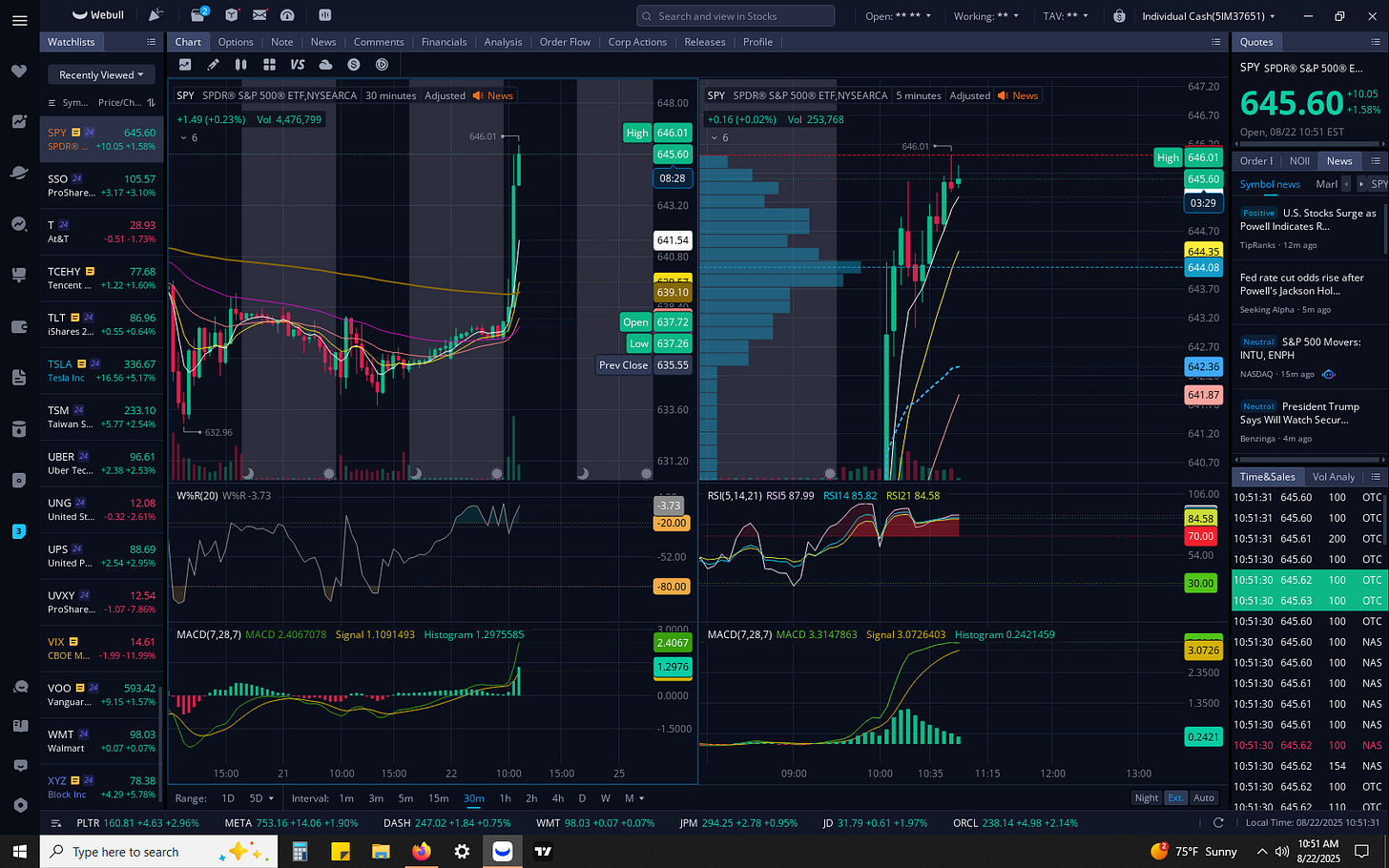Click the circled D icon in chart toolbar
The width and height of the screenshot is (1389, 868).
click(382, 64)
